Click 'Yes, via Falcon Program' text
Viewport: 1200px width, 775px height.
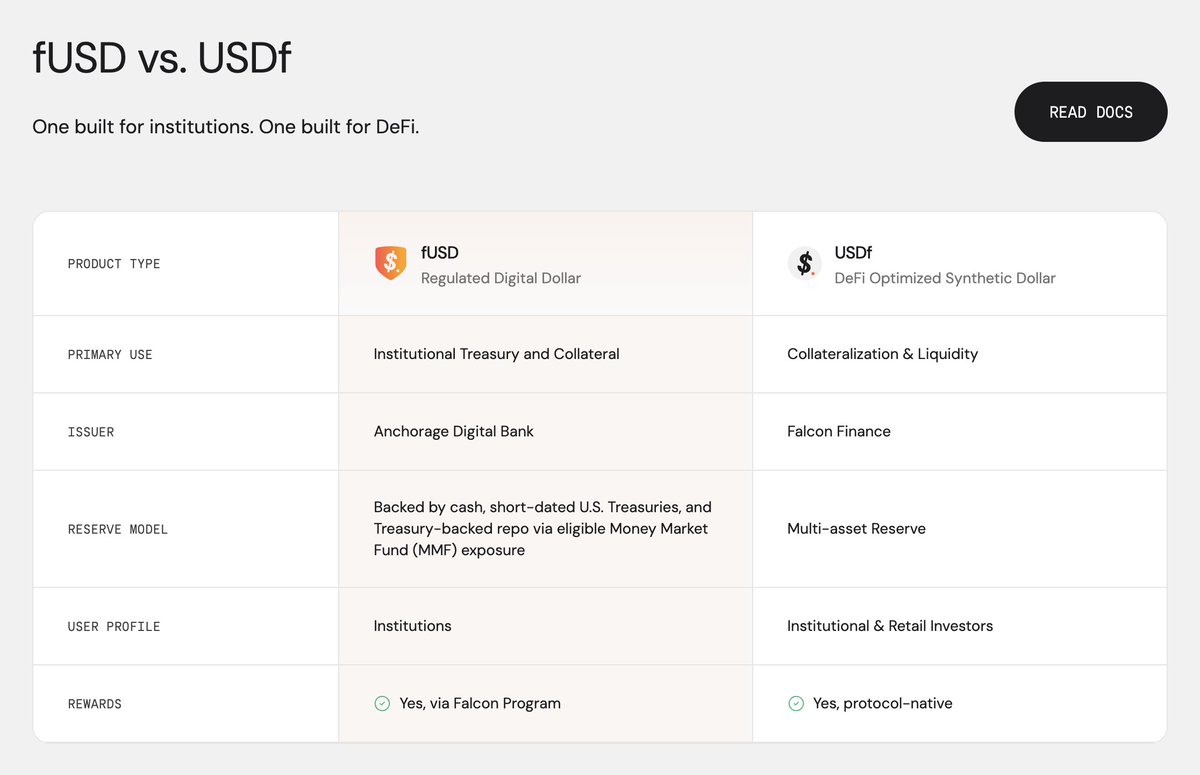(480, 704)
